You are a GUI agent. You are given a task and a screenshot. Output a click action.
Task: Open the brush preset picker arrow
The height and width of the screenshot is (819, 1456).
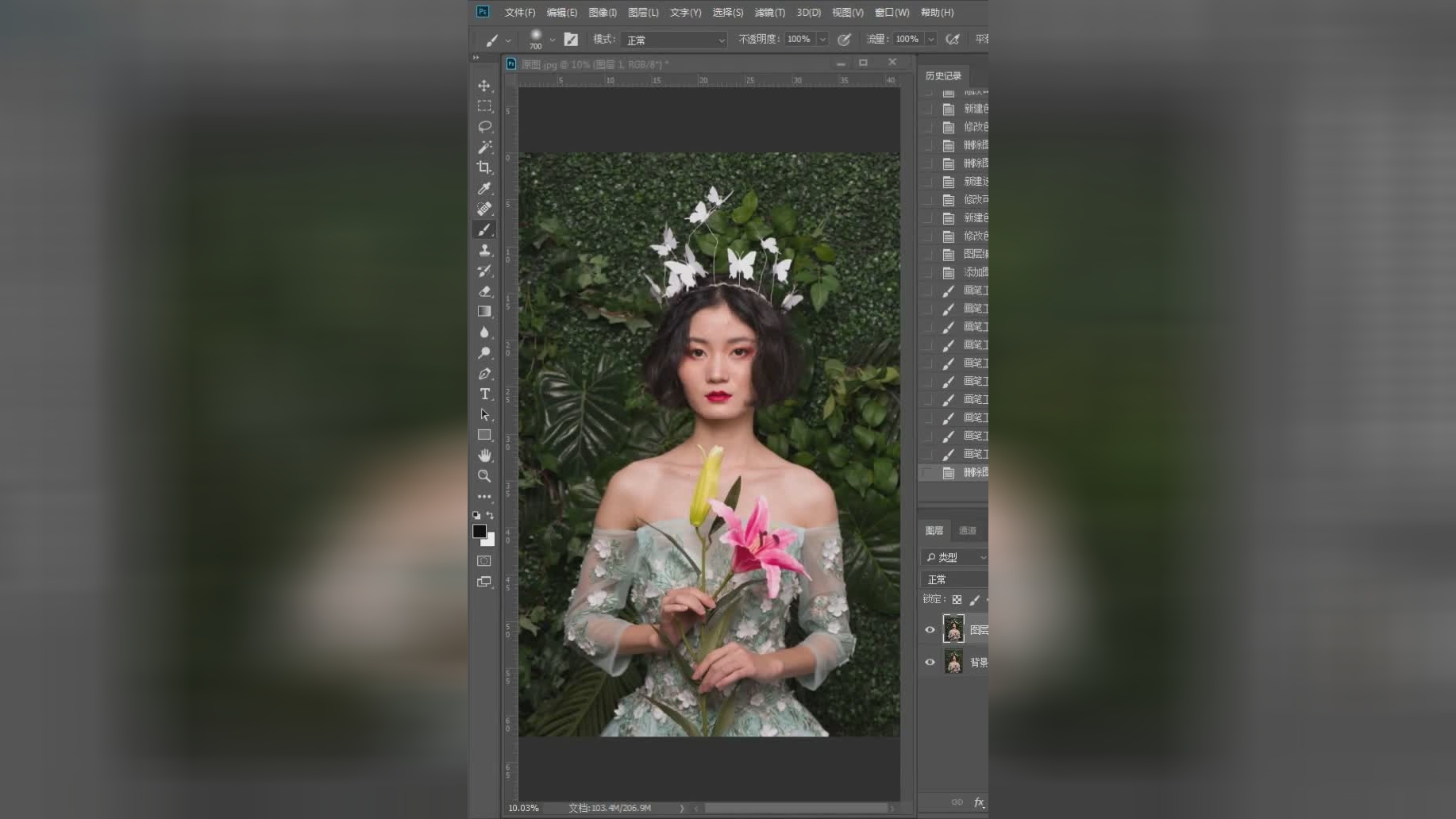click(553, 40)
